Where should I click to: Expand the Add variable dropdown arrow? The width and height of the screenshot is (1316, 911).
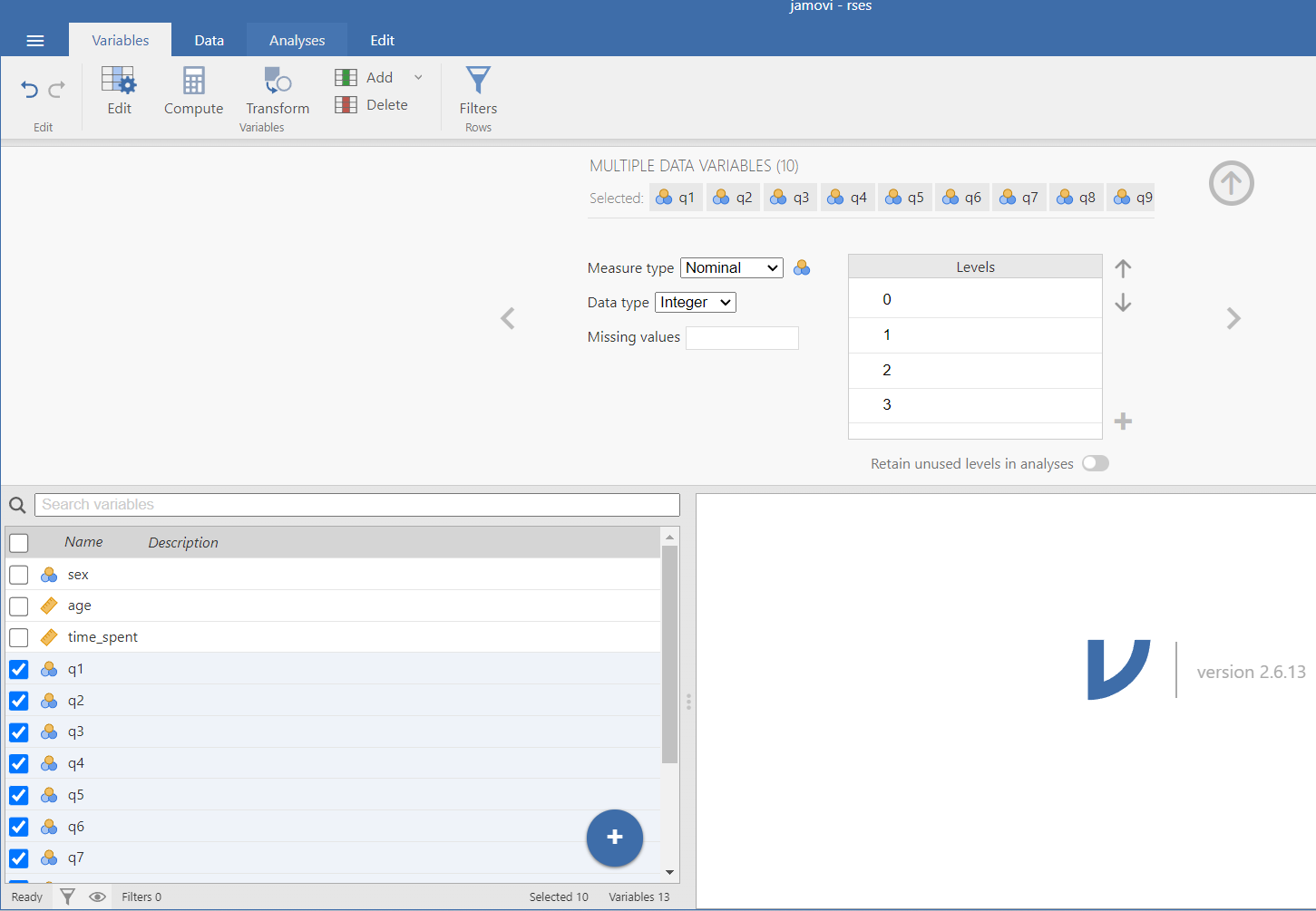418,77
